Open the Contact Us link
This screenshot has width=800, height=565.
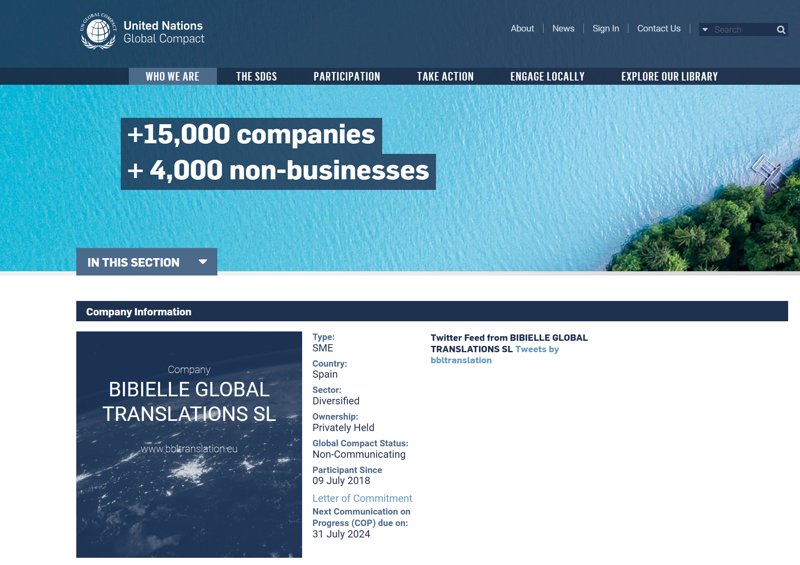pyautogui.click(x=658, y=29)
